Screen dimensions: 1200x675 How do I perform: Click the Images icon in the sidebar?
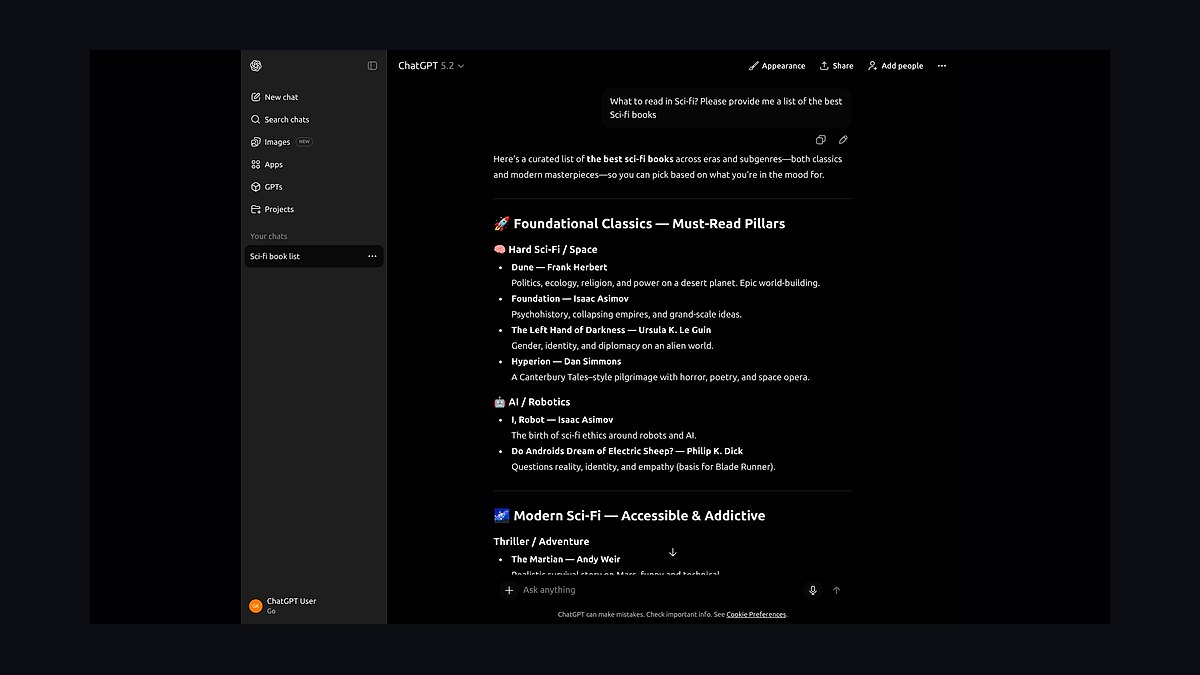coord(256,142)
